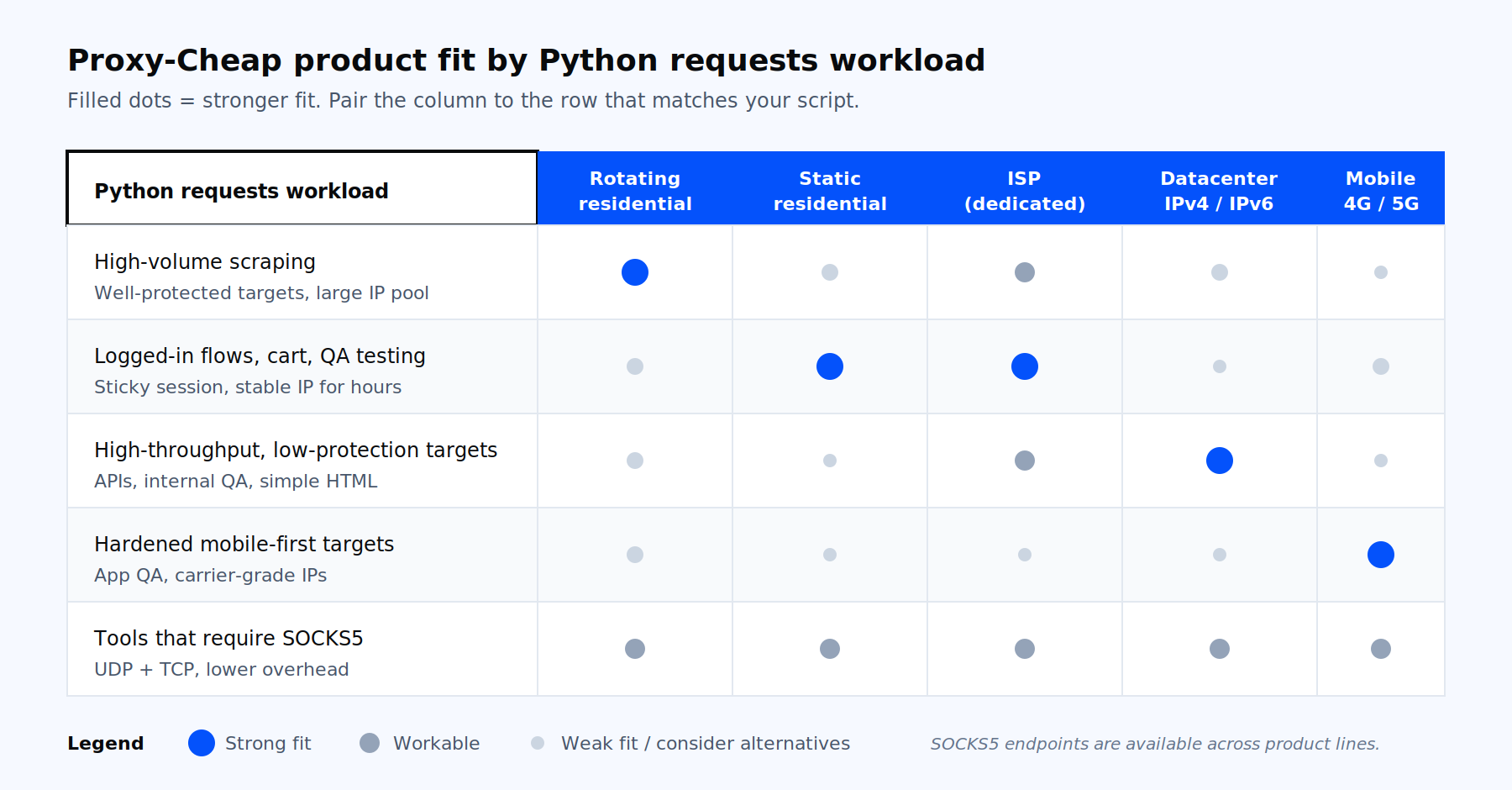
Task: Click the dot for logged-in flows, rotating residential
Action: [x=635, y=366]
